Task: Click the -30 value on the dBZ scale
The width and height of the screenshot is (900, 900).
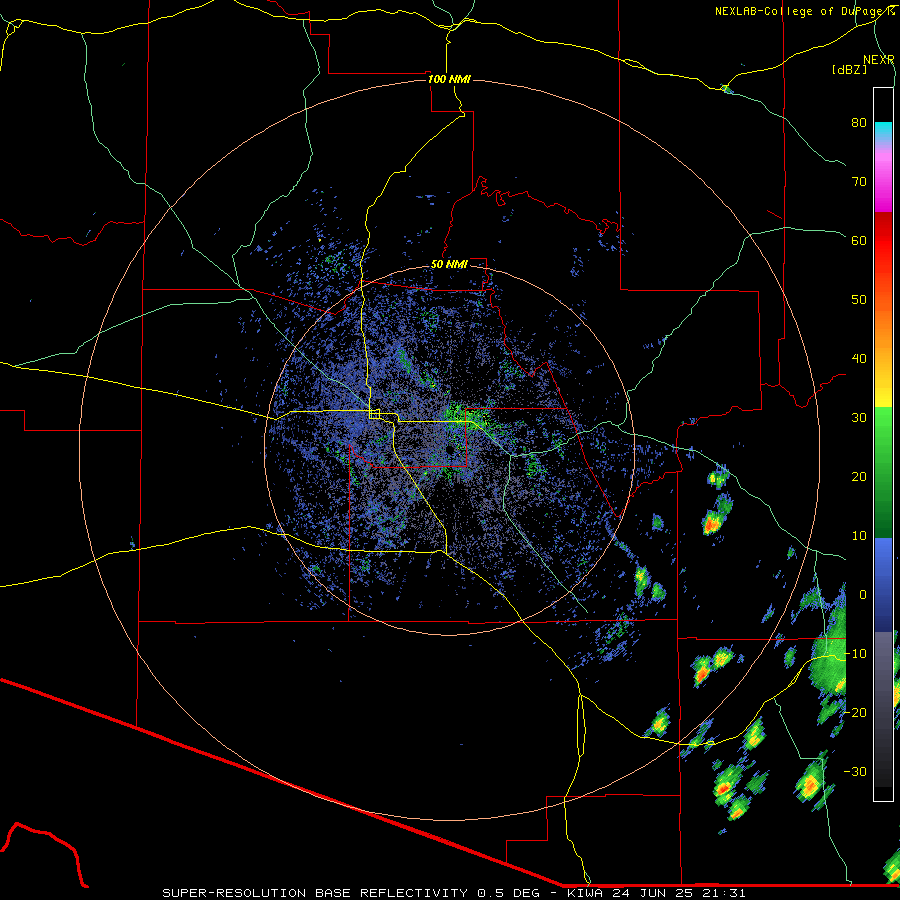Action: click(855, 771)
